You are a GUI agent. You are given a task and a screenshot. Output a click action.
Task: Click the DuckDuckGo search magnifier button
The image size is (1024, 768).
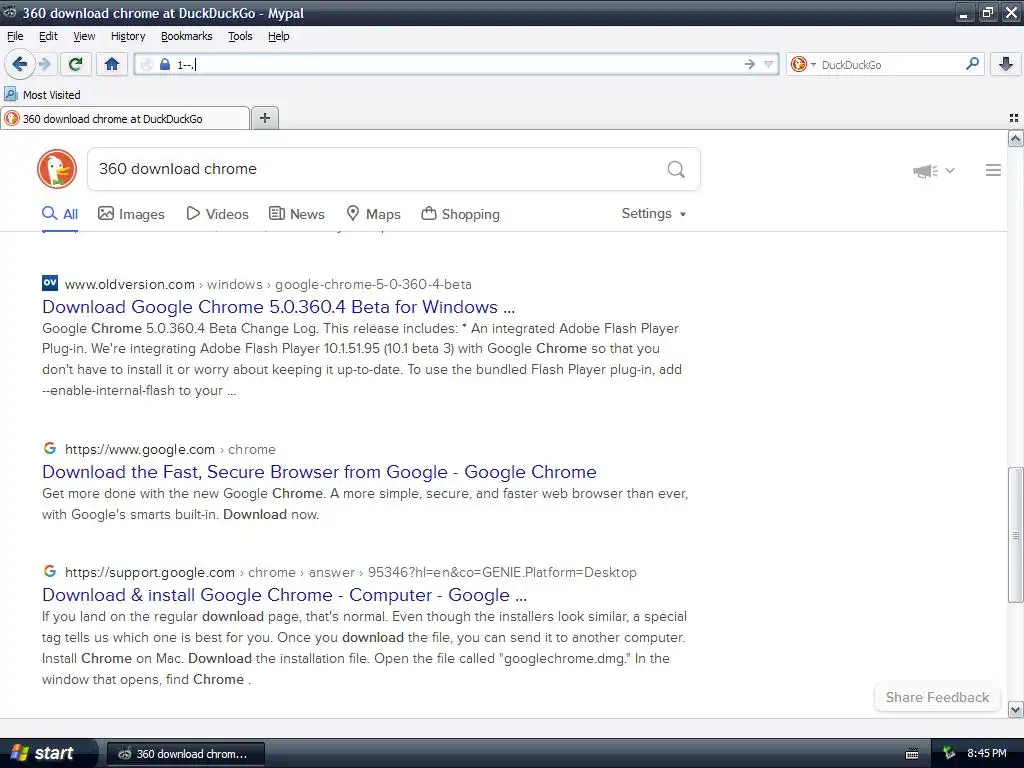pyautogui.click(x=676, y=170)
